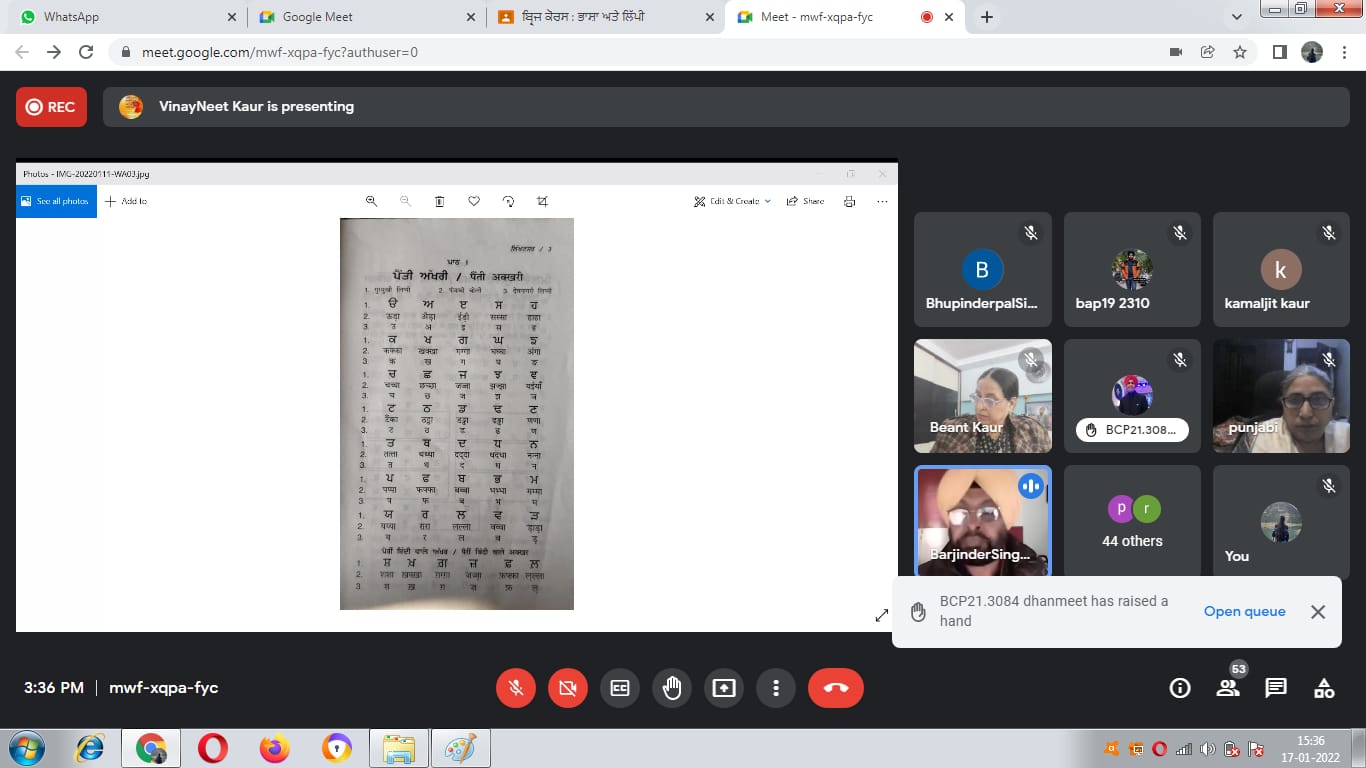Open the chat with everyone panel
This screenshot has height=768, width=1366.
(x=1276, y=688)
